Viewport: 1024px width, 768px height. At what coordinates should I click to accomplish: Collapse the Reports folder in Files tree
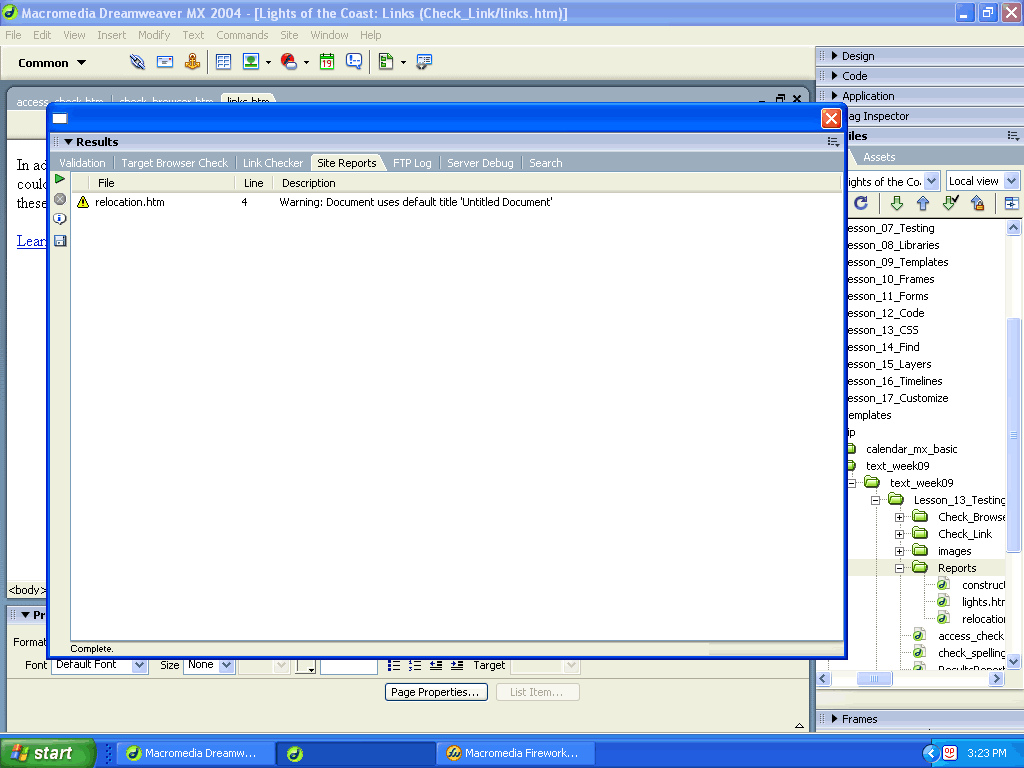tap(899, 568)
